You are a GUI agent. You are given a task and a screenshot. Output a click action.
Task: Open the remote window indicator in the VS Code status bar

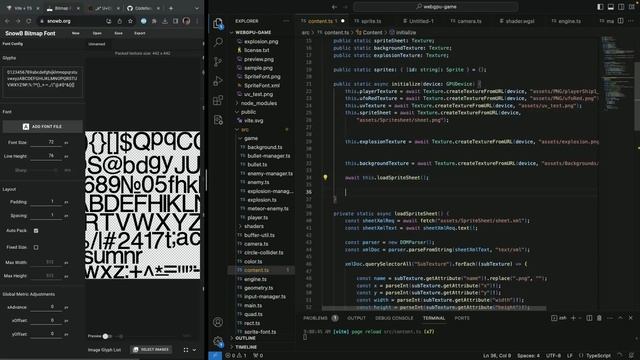215,356
